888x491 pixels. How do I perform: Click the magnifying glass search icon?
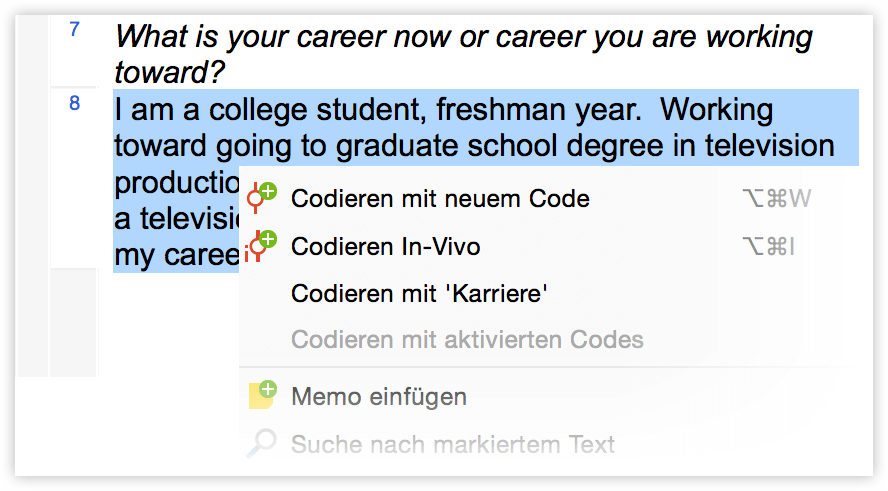coord(262,443)
